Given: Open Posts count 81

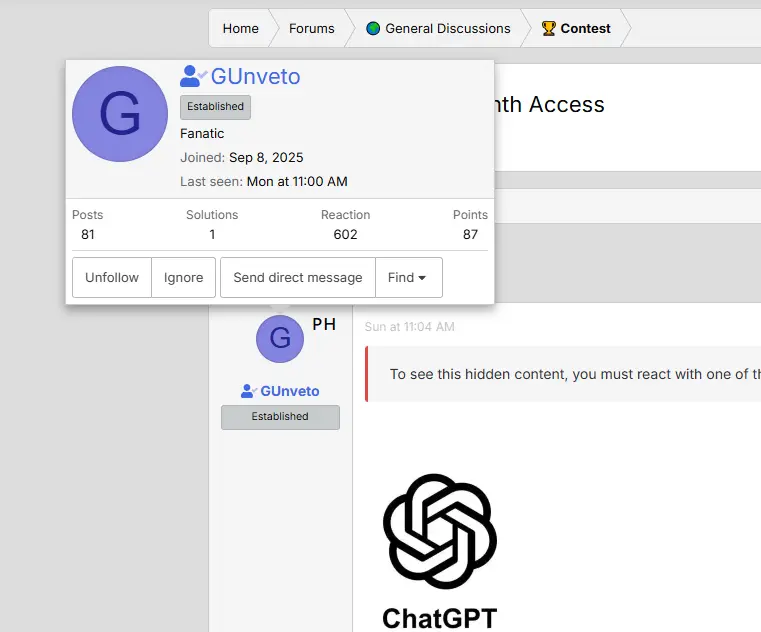Looking at the screenshot, I should pyautogui.click(x=88, y=234).
